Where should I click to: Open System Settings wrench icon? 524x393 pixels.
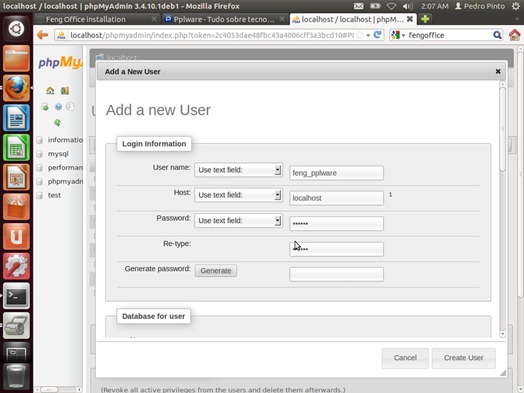pyautogui.click(x=16, y=266)
